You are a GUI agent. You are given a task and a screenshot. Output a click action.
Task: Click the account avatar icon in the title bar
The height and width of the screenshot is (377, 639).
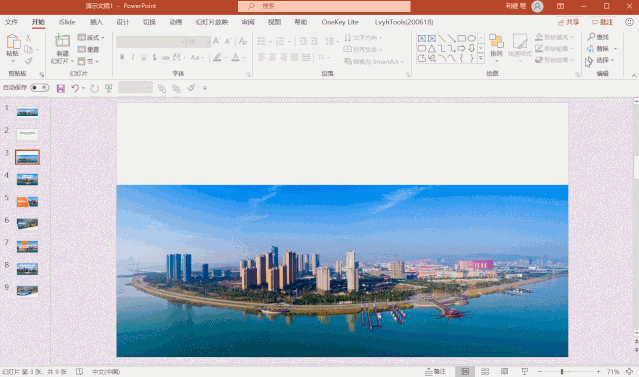pyautogui.click(x=538, y=6)
